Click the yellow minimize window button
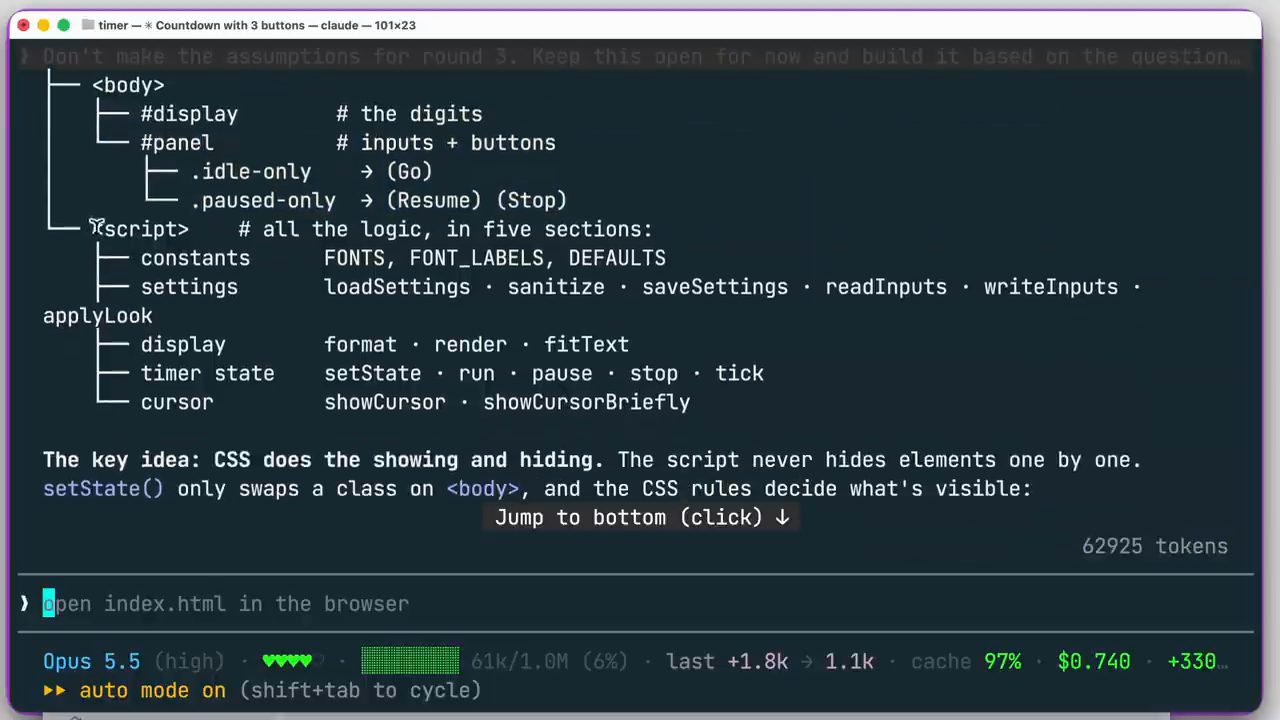 [44, 25]
